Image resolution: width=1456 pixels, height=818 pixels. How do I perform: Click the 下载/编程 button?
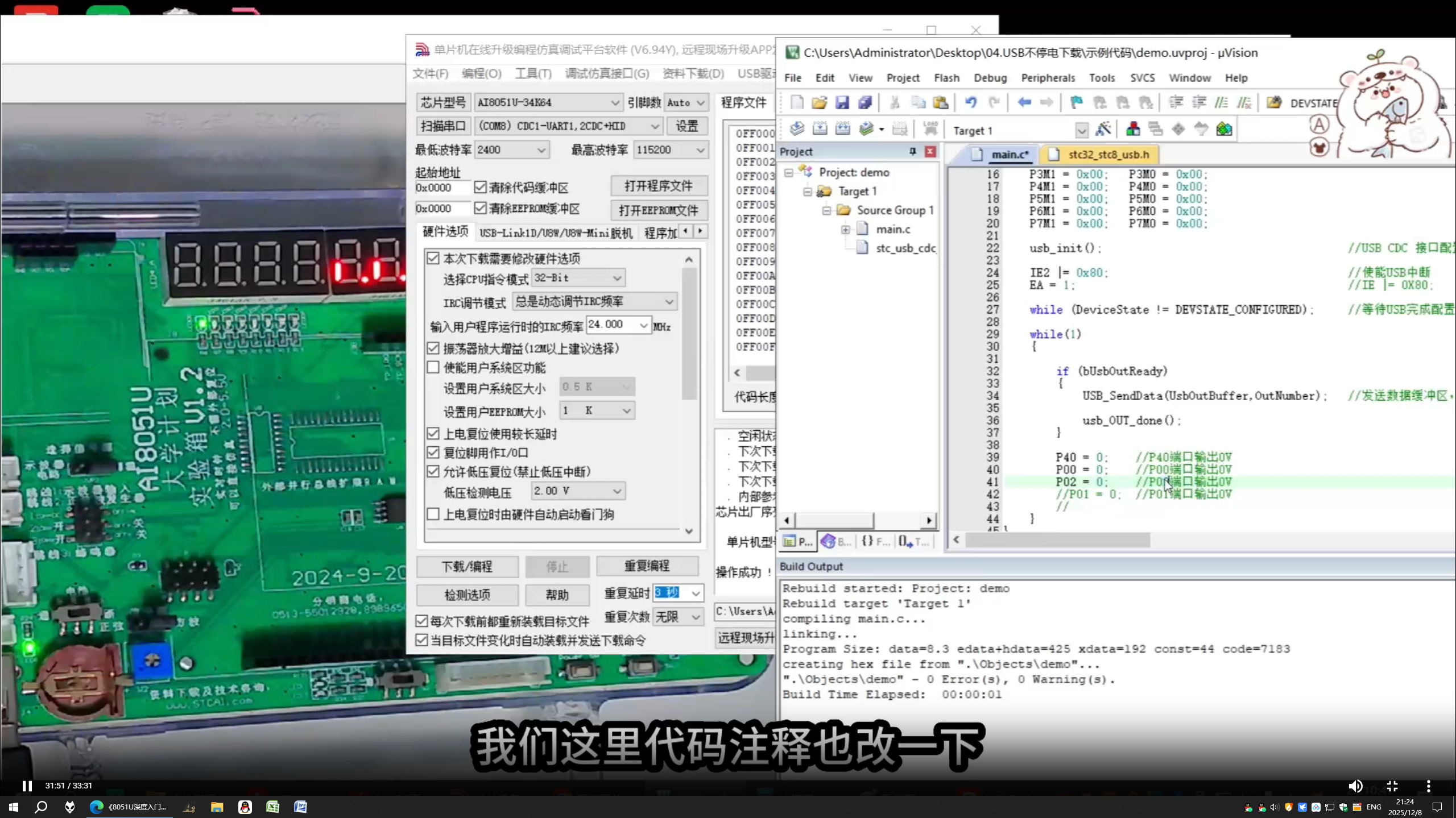pos(466,566)
